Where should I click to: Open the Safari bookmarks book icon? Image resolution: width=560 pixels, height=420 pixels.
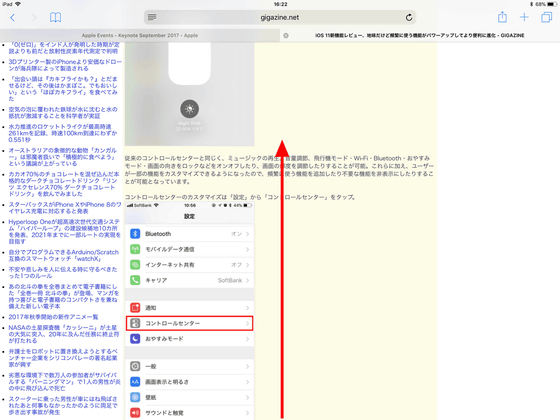55,17
